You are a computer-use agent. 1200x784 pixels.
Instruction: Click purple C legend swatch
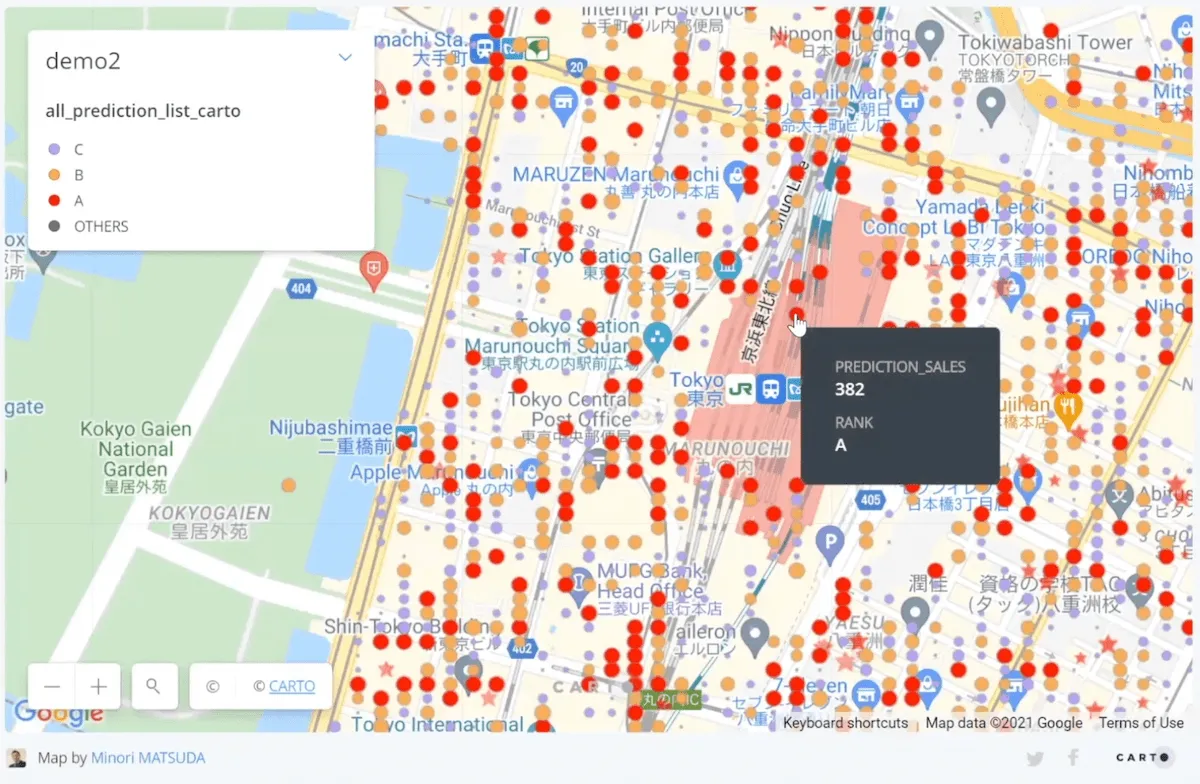54,149
